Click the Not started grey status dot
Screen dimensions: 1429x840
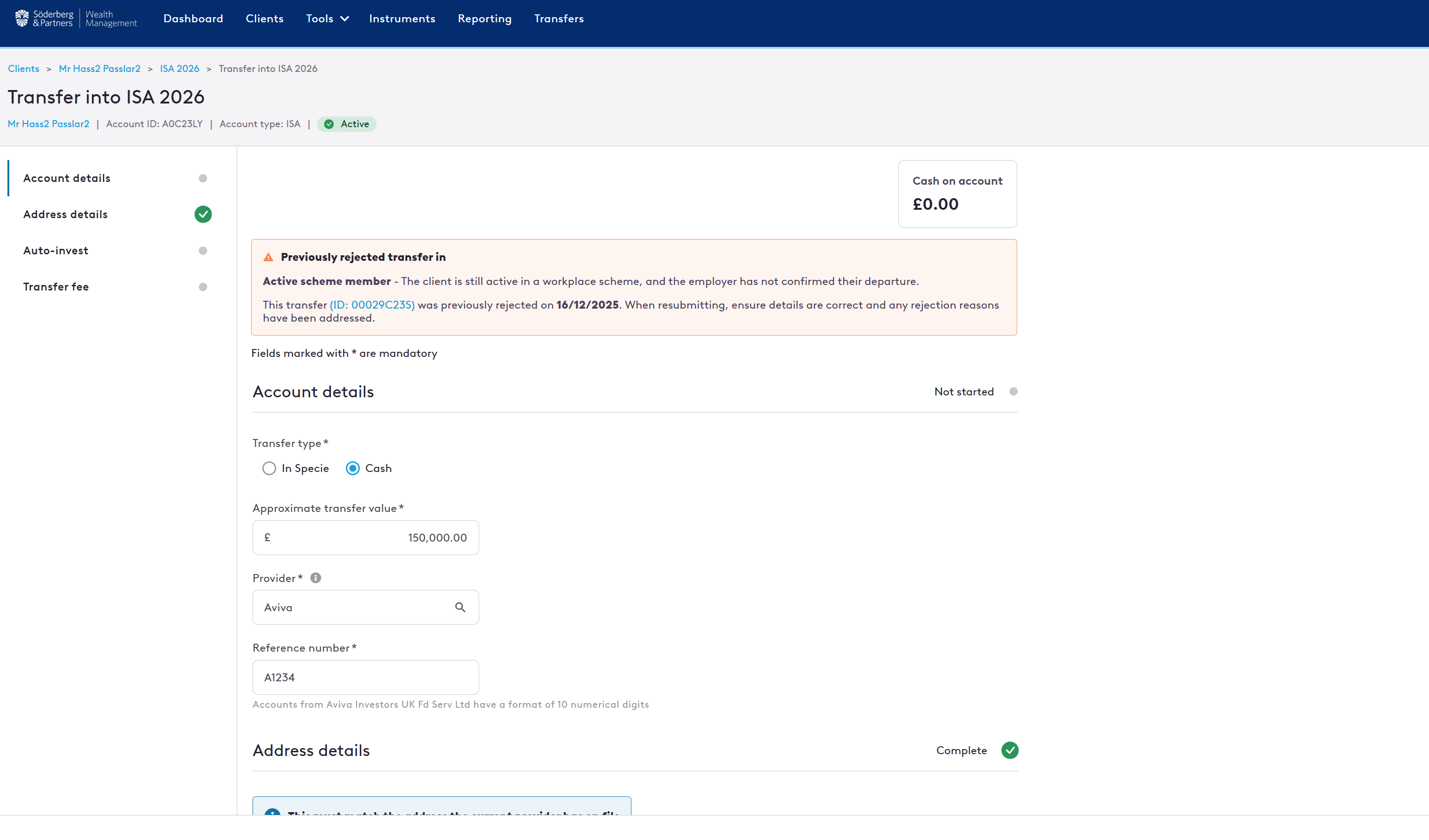1013,391
